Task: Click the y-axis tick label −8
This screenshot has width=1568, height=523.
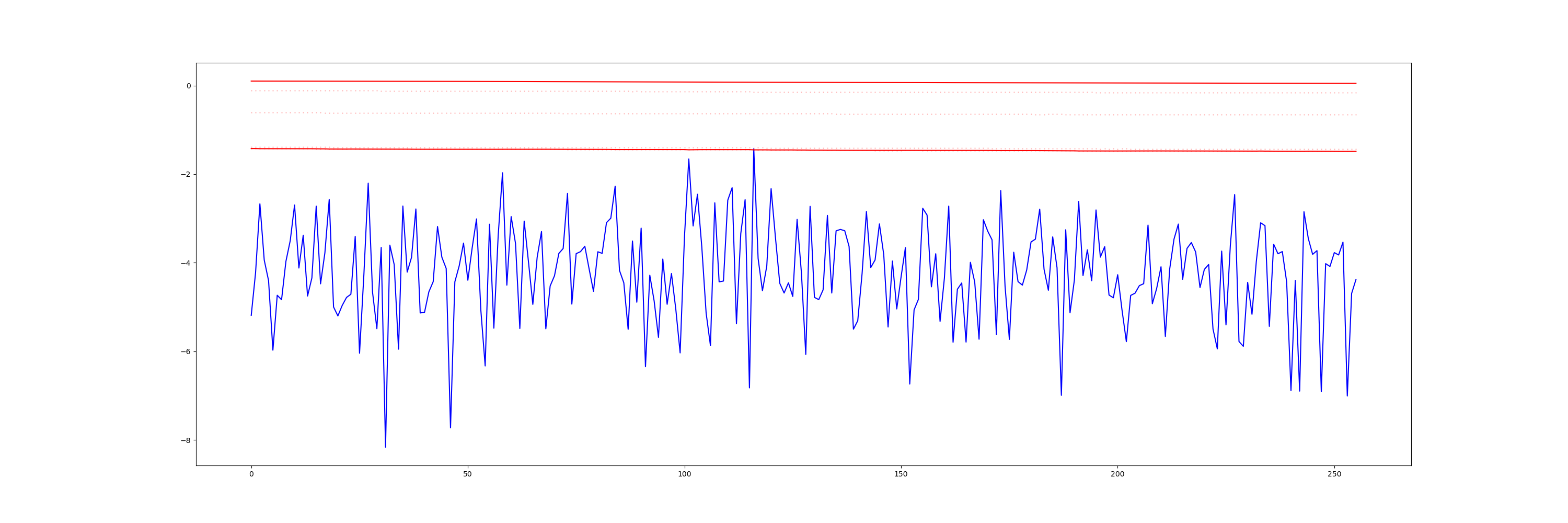Action: 185,440
